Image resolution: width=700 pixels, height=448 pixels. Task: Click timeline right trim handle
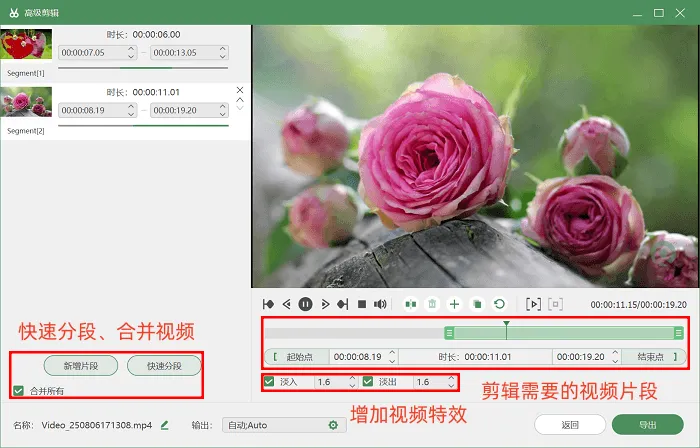[679, 332]
